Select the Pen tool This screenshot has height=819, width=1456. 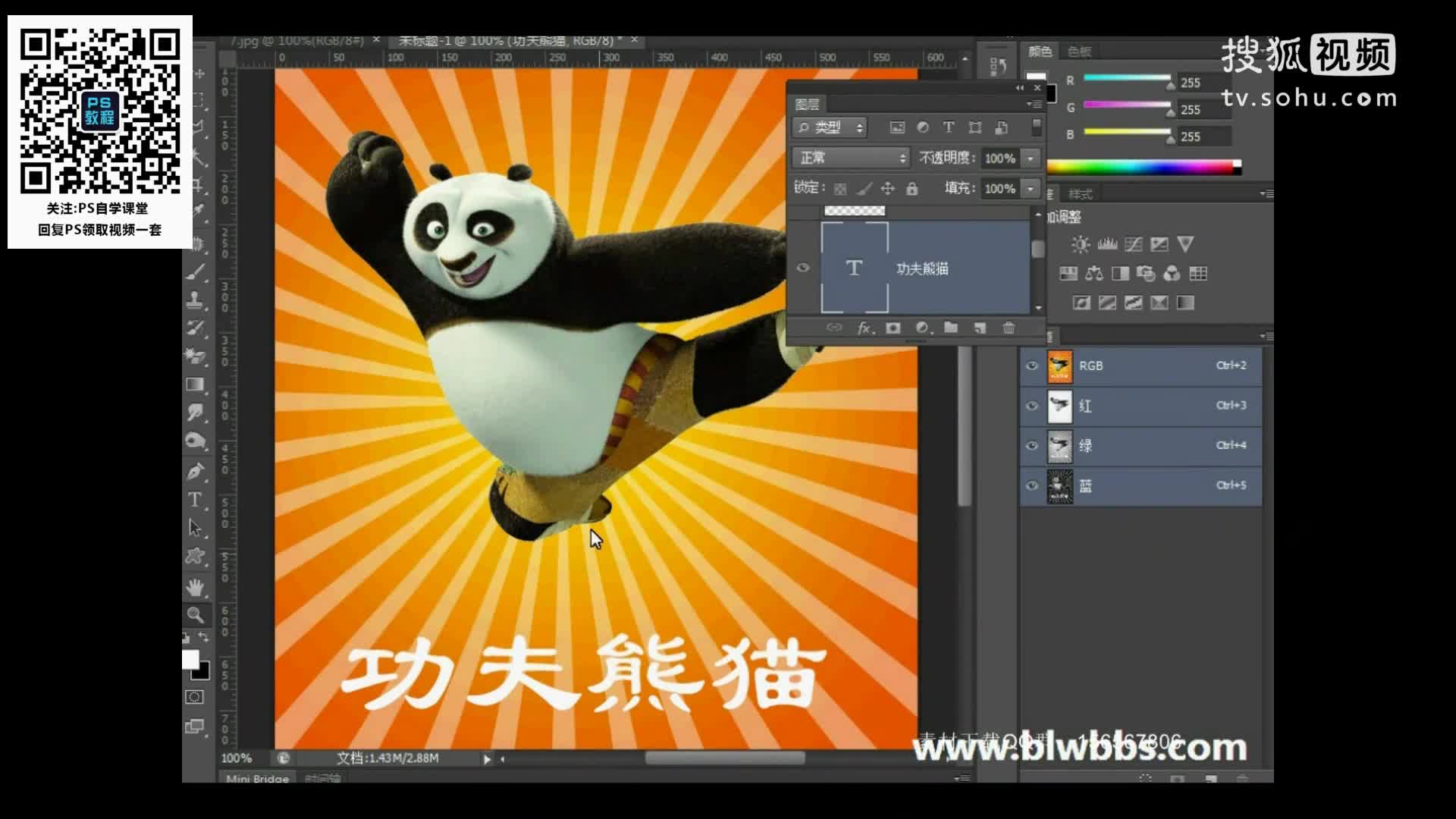click(x=196, y=471)
